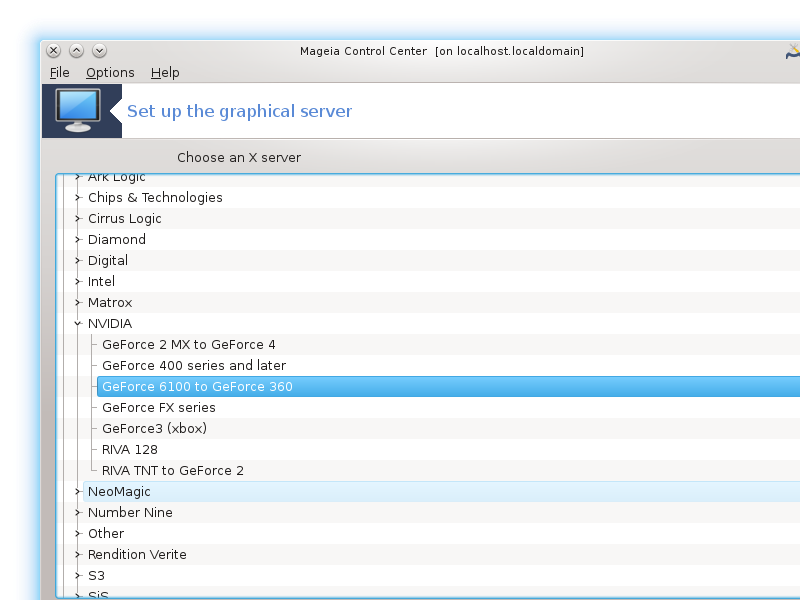The image size is (800, 600).
Task: Expand the Rendition Verite branch
Action: pyautogui.click(x=78, y=554)
